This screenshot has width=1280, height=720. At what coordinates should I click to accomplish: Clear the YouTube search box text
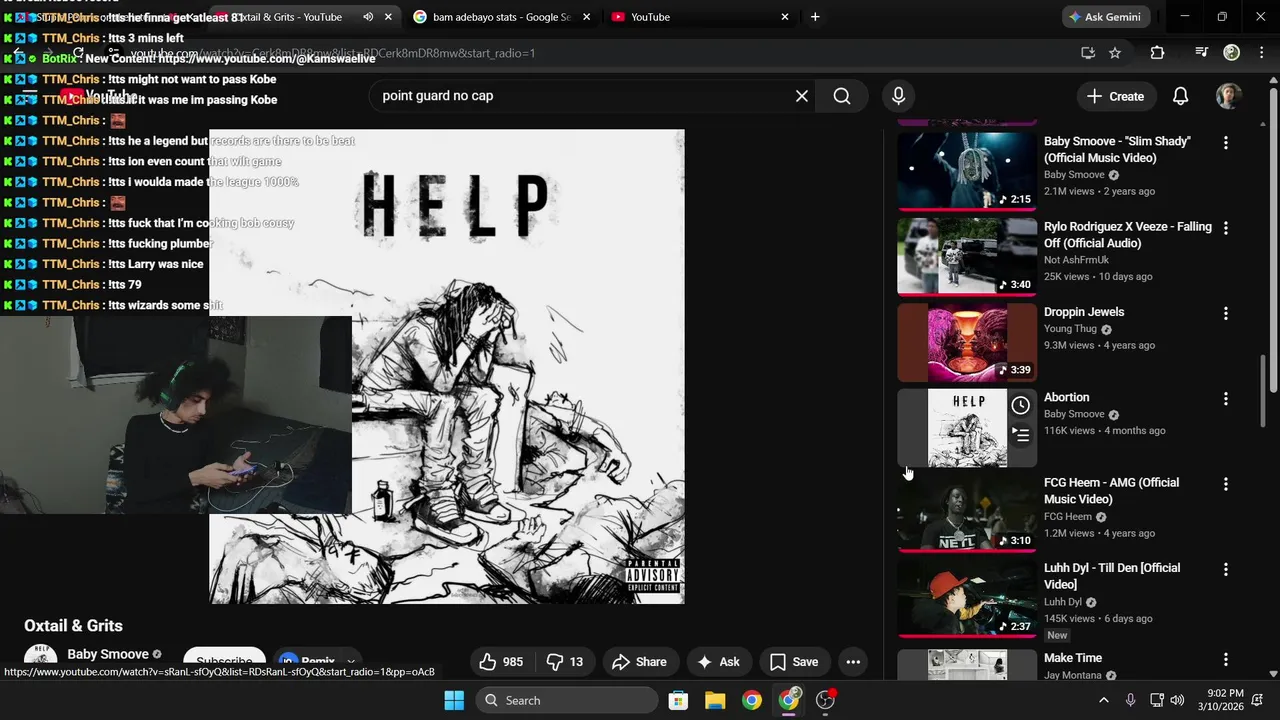(801, 96)
